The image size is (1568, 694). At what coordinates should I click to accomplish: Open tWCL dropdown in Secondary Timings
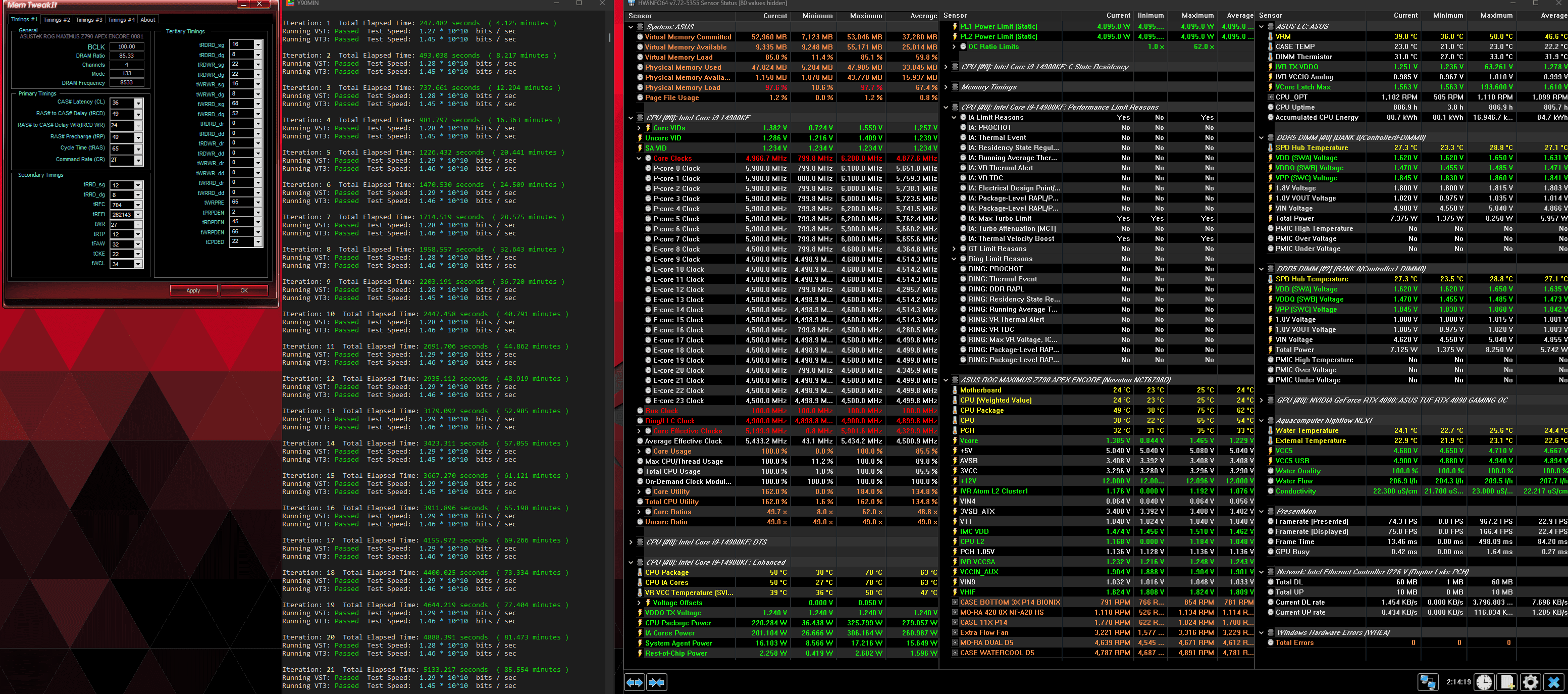pyautogui.click(x=138, y=264)
